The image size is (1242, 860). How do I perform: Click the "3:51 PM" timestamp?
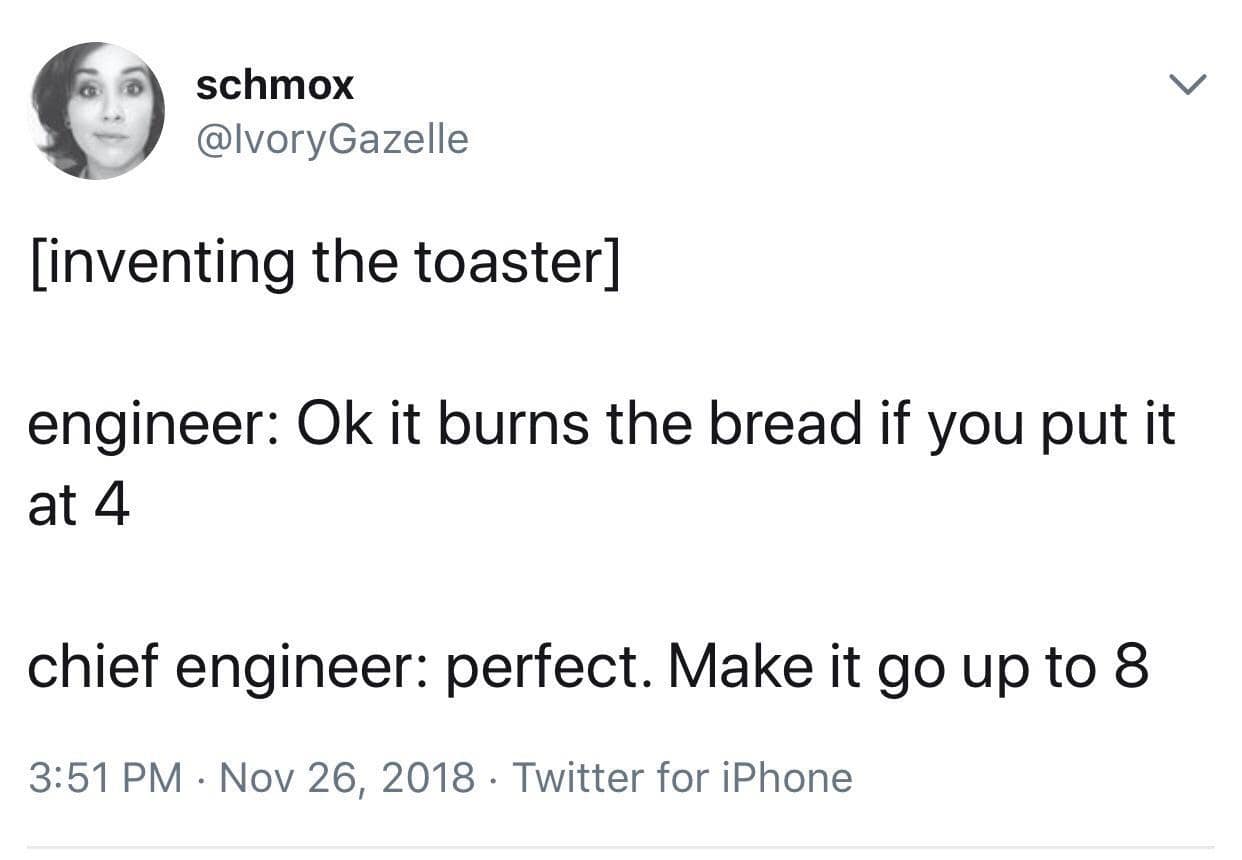pyautogui.click(x=105, y=777)
